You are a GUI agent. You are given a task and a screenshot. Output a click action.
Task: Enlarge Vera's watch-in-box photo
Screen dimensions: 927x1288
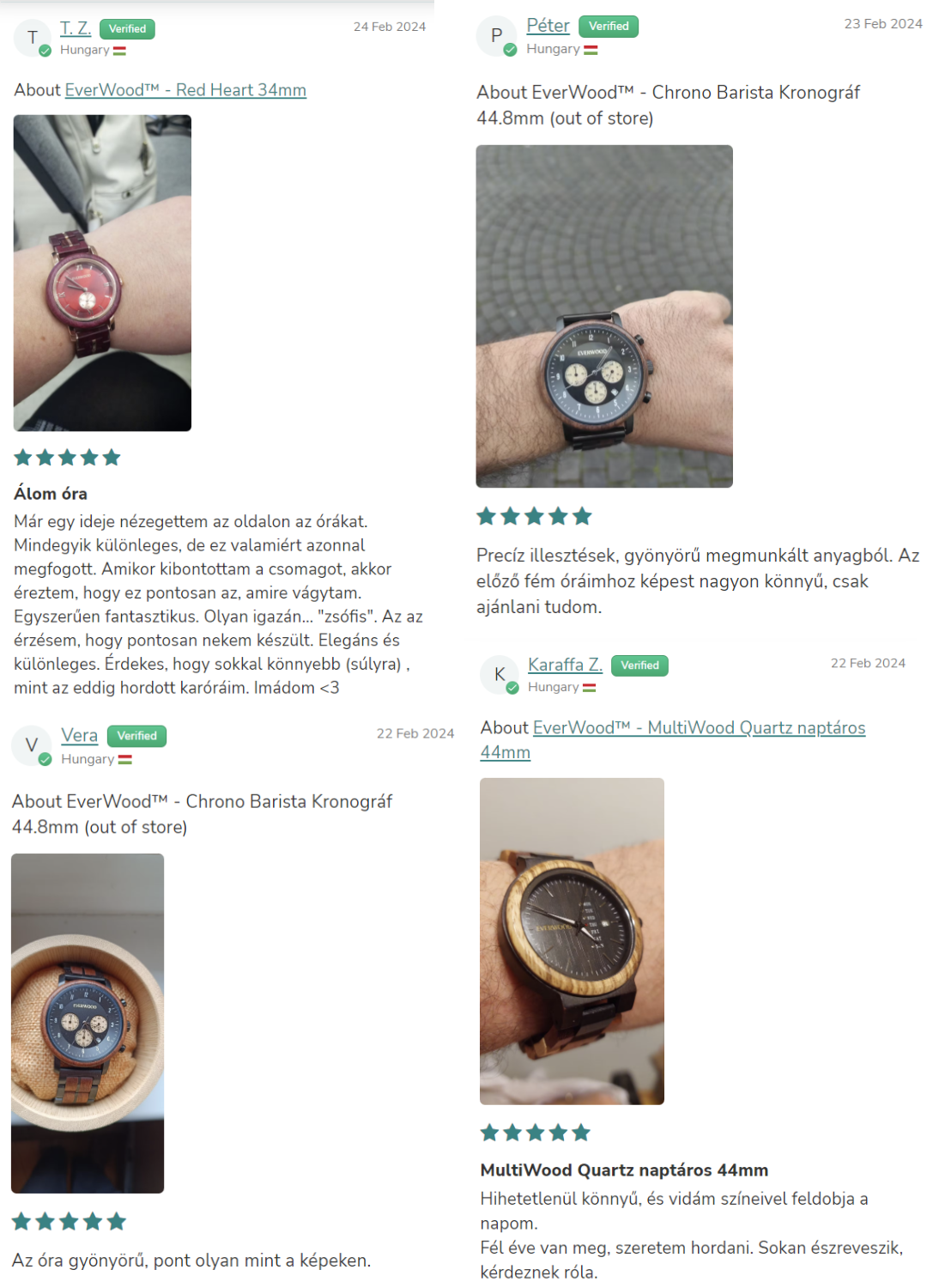click(88, 1024)
